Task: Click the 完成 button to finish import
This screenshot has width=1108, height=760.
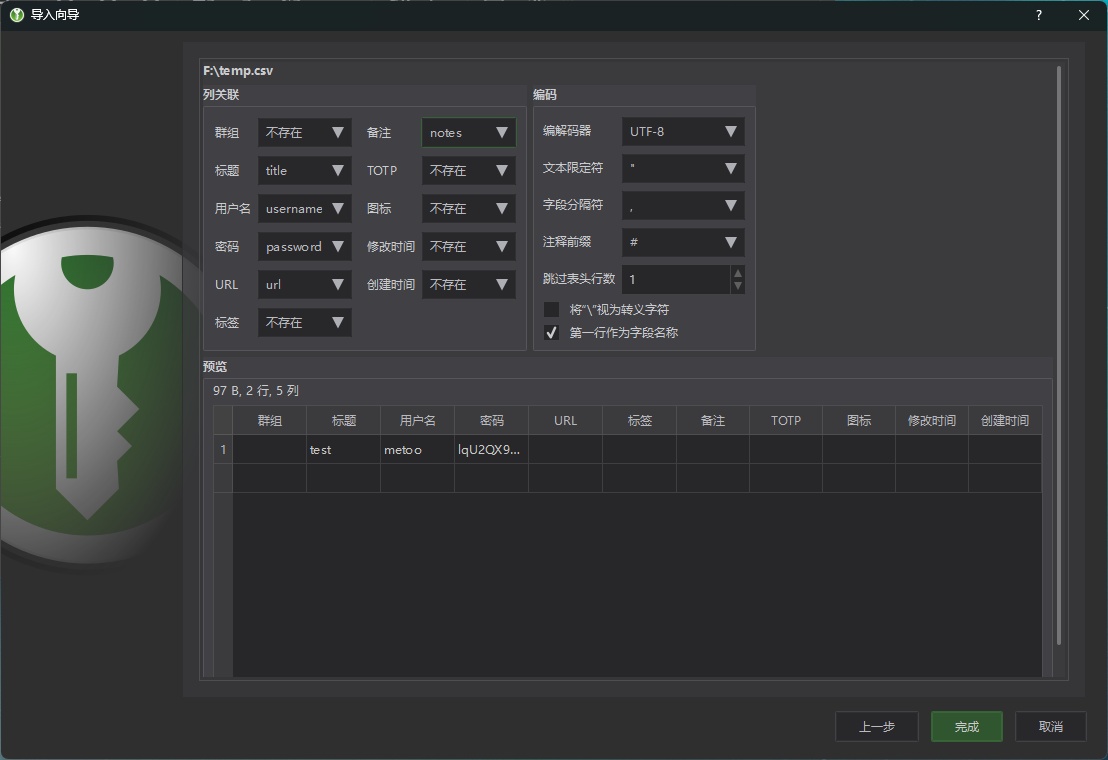Action: 966,727
